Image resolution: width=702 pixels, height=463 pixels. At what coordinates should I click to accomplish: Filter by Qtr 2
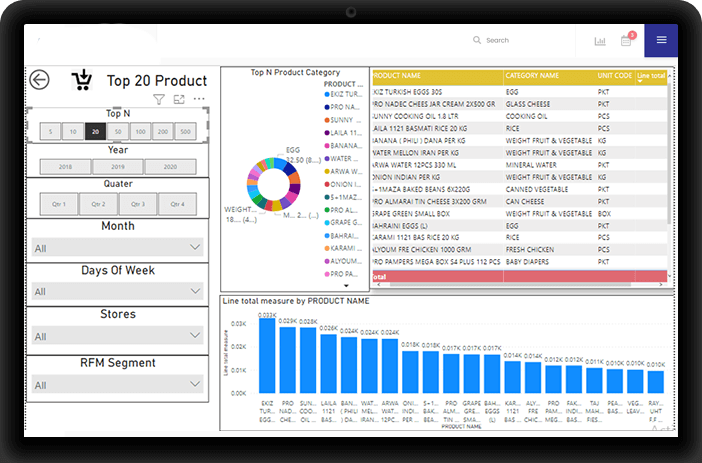coord(98,204)
